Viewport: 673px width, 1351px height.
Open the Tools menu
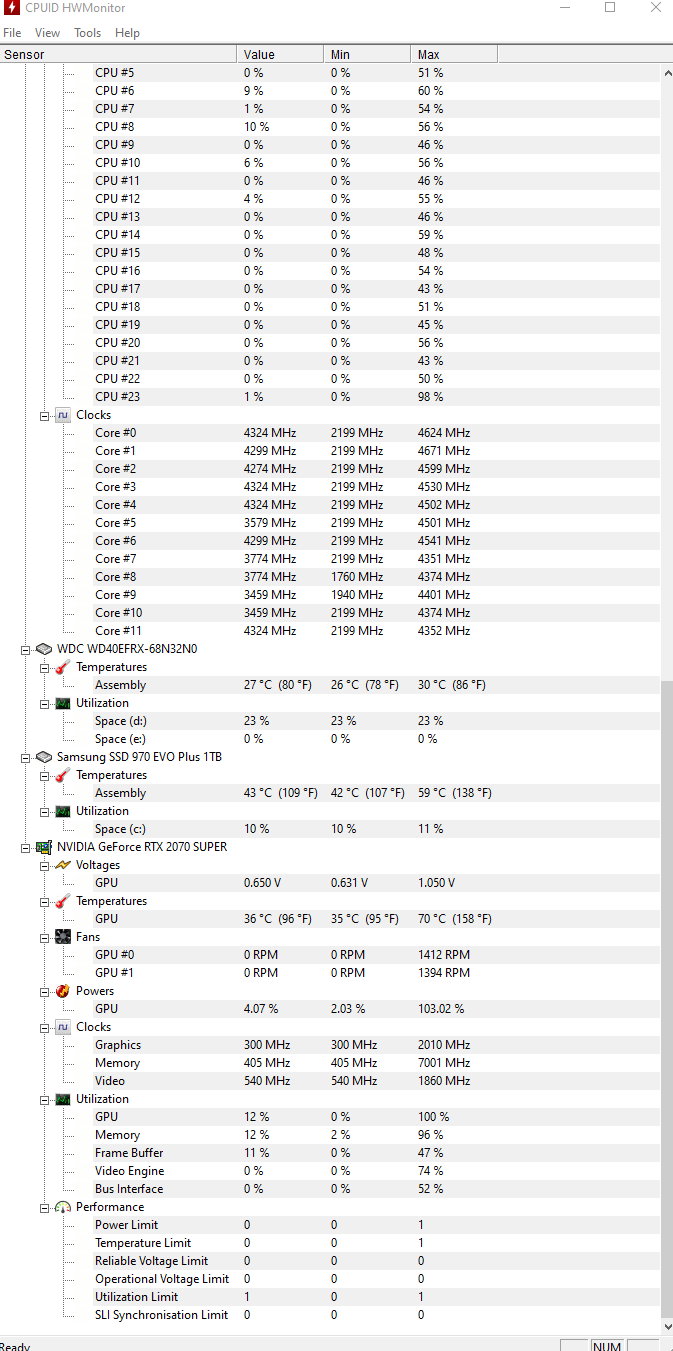click(x=87, y=33)
